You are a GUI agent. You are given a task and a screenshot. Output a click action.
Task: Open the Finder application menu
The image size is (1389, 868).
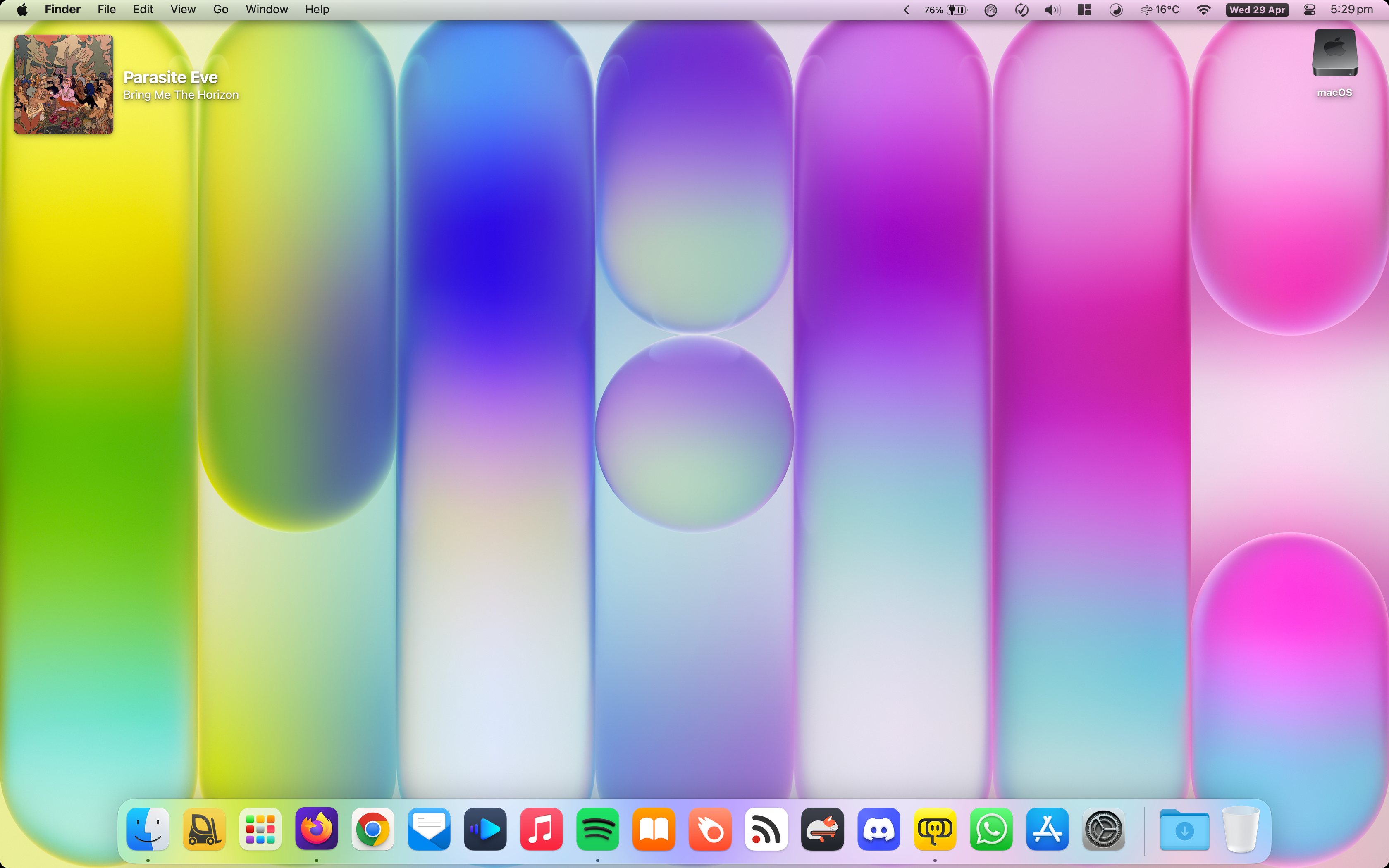click(x=62, y=10)
